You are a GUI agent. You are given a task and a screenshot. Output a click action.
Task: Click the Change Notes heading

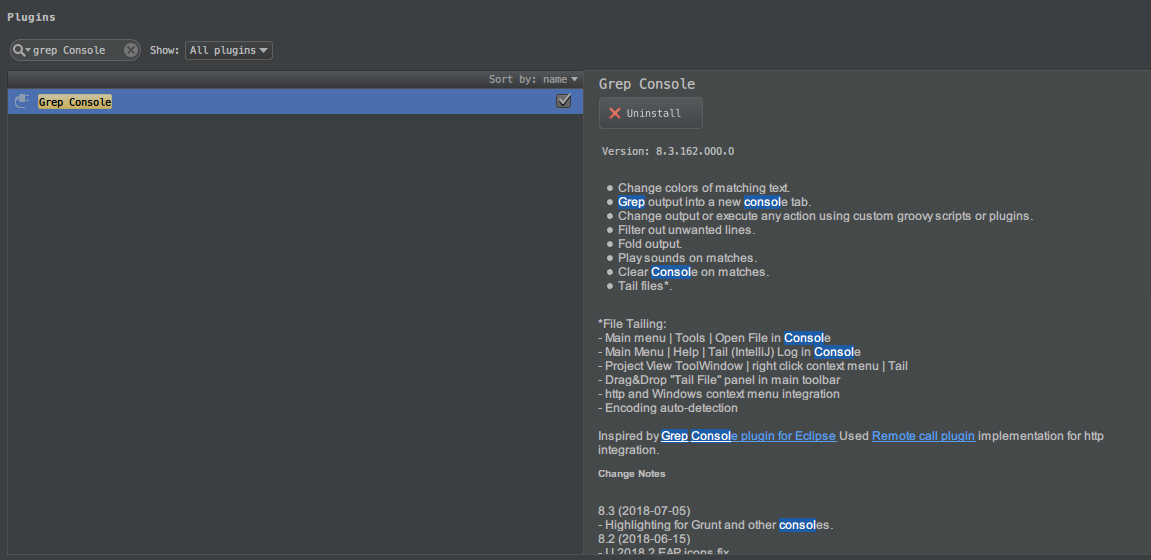pos(631,474)
